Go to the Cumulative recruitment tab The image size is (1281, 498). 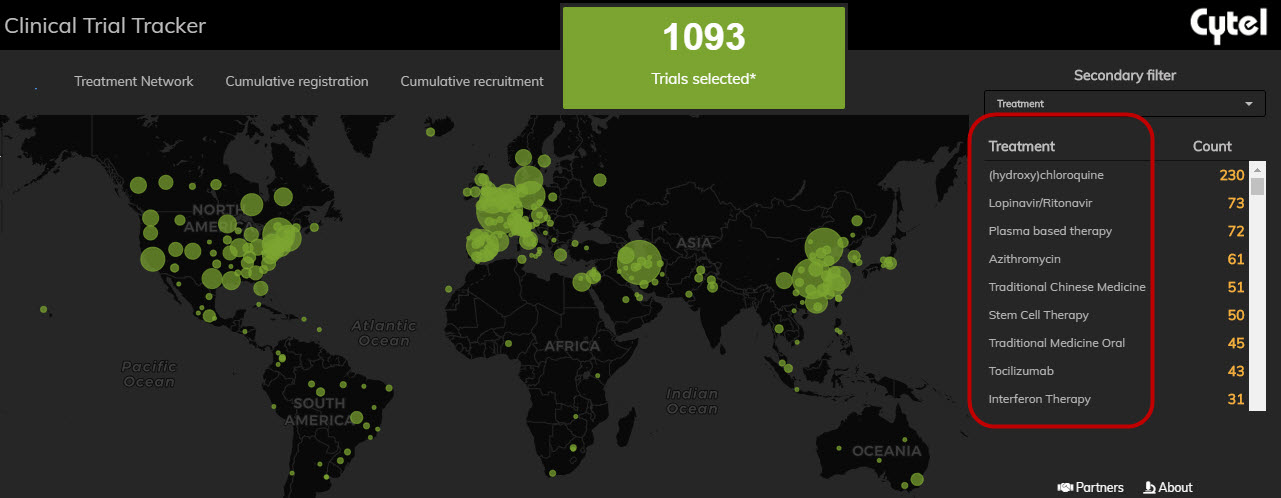coord(472,81)
